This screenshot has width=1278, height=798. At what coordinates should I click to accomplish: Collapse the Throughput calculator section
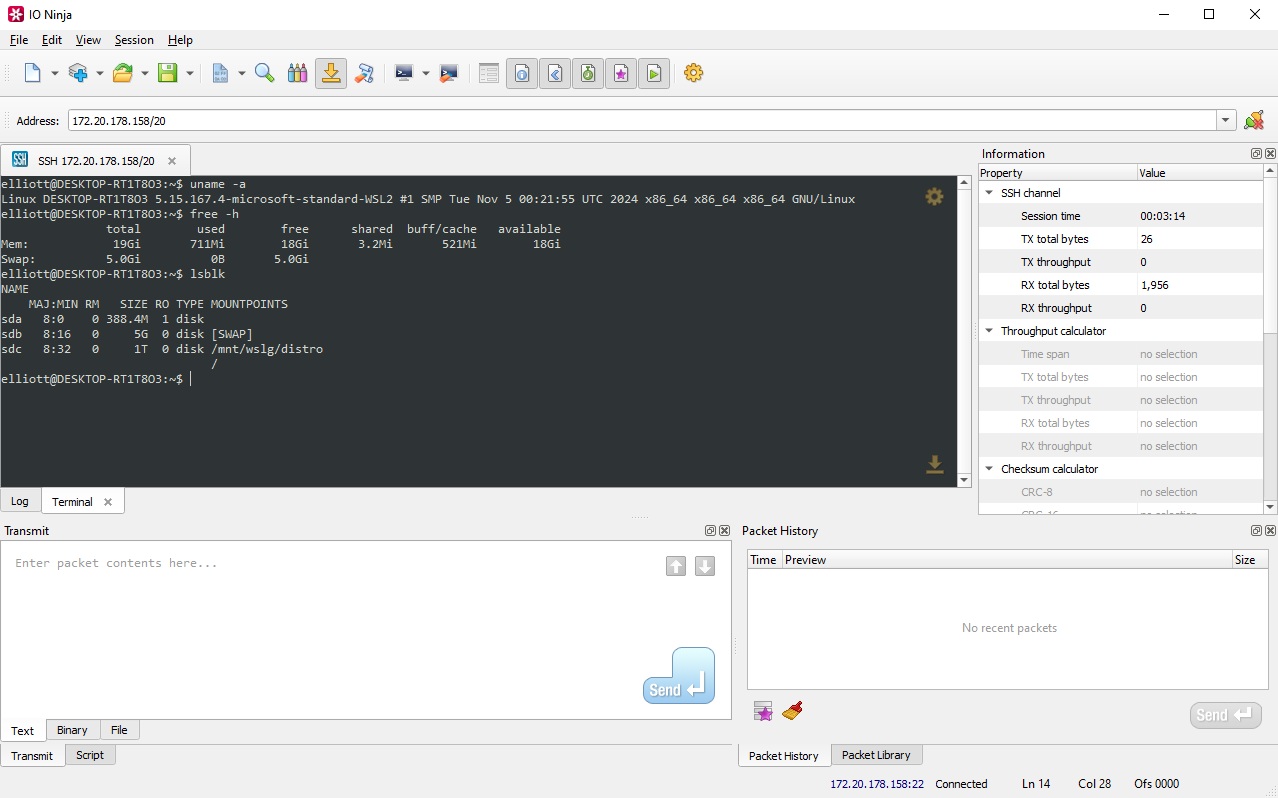(989, 331)
